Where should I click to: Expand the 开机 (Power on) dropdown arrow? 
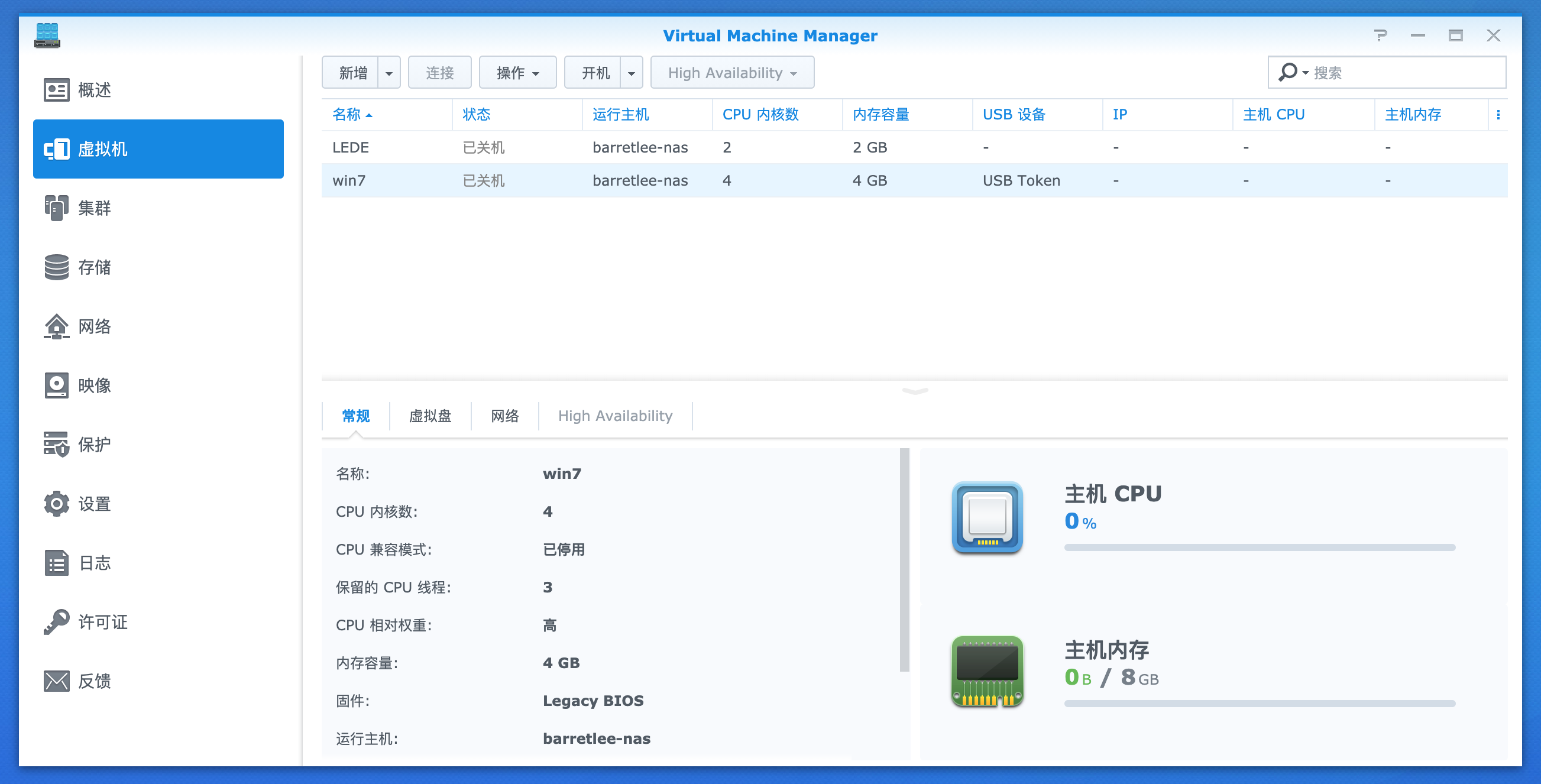pyautogui.click(x=631, y=73)
